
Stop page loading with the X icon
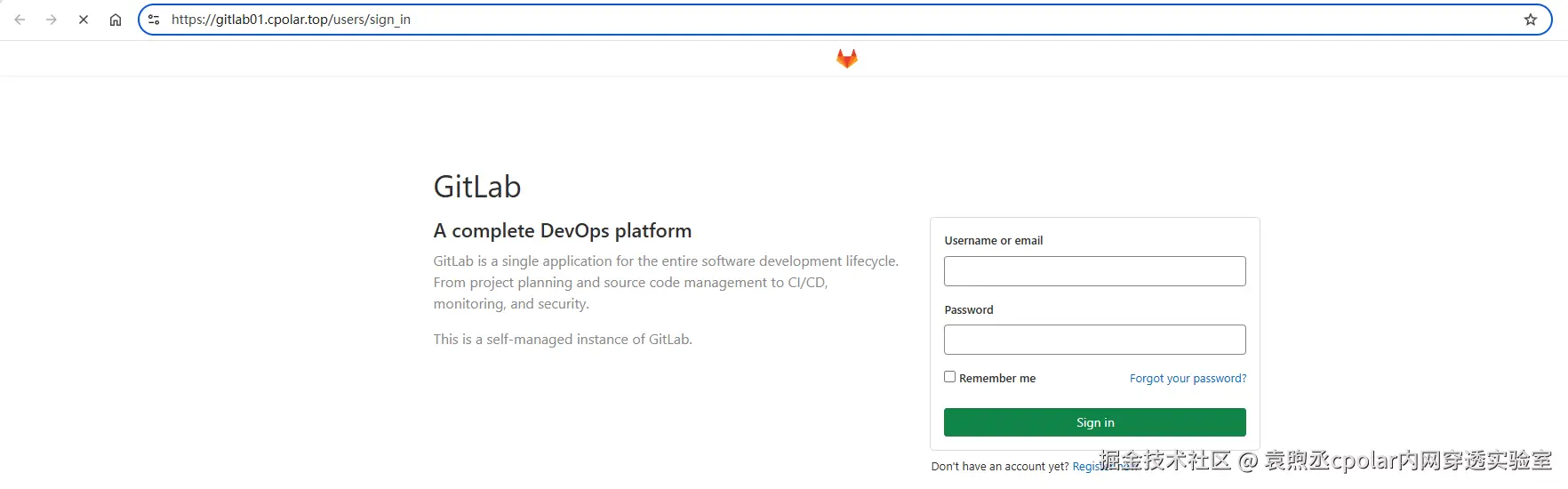pos(84,20)
